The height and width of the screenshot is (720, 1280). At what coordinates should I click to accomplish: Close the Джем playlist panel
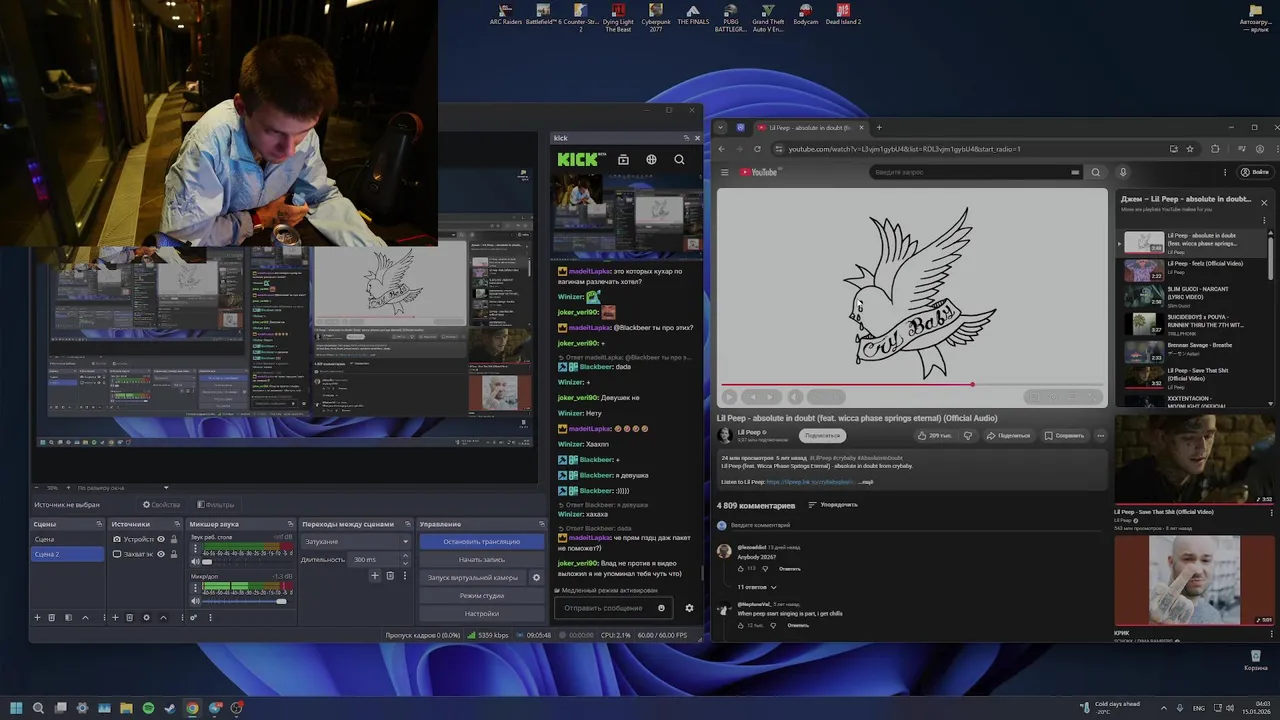tap(1264, 203)
